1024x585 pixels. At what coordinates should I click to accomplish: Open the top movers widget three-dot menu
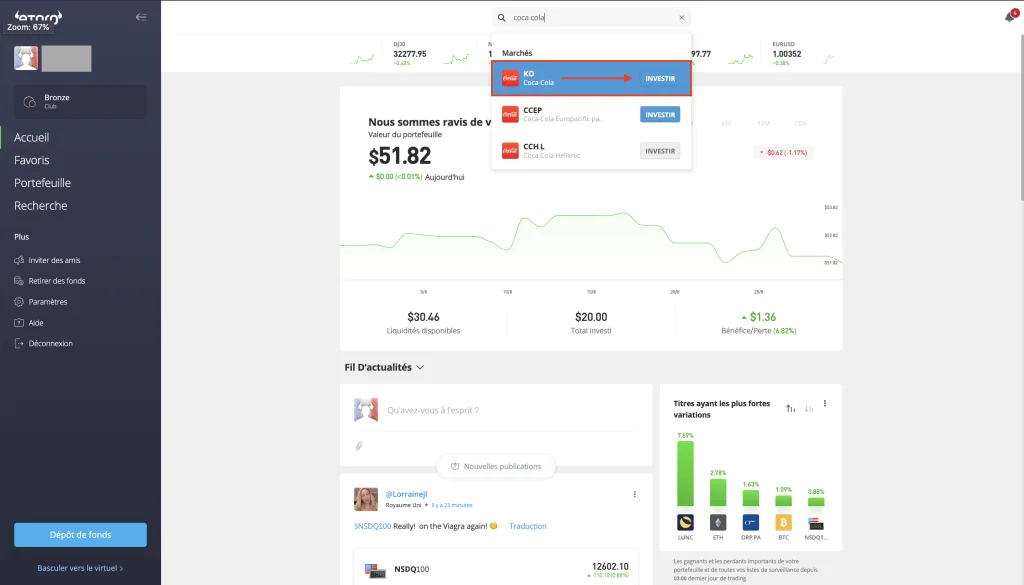click(825, 403)
